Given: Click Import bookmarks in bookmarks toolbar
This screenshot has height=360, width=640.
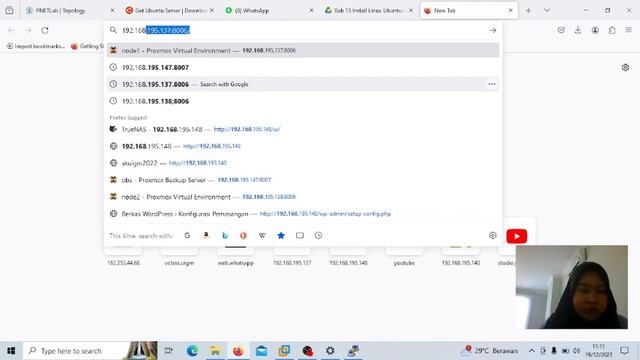Looking at the screenshot, I should click(x=36, y=46).
